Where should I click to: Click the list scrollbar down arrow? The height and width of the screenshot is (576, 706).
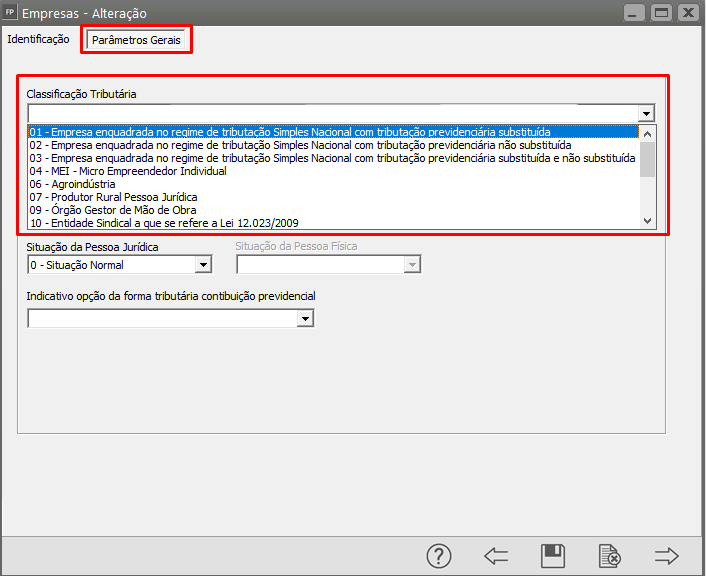pos(647,221)
